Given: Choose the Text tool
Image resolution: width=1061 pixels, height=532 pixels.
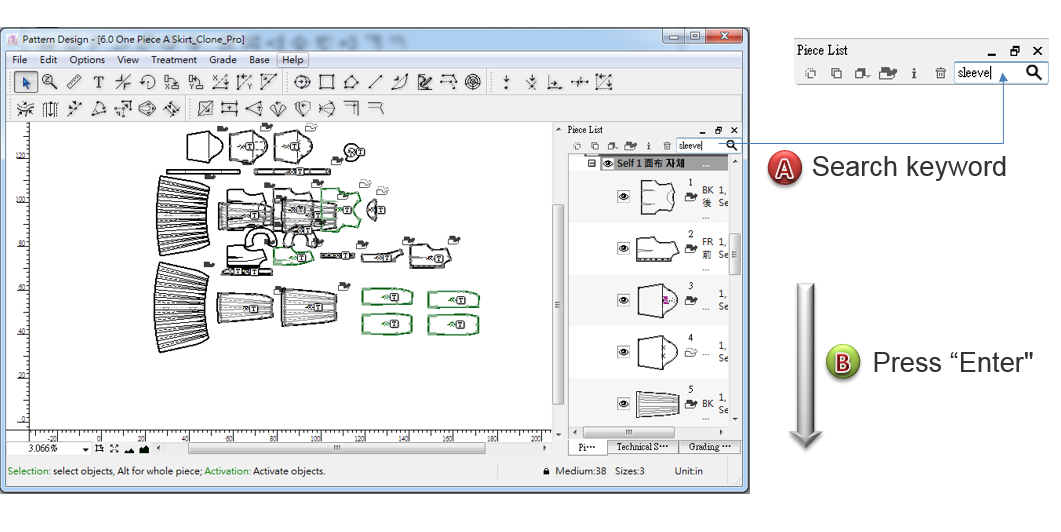Looking at the screenshot, I should pyautogui.click(x=99, y=82).
